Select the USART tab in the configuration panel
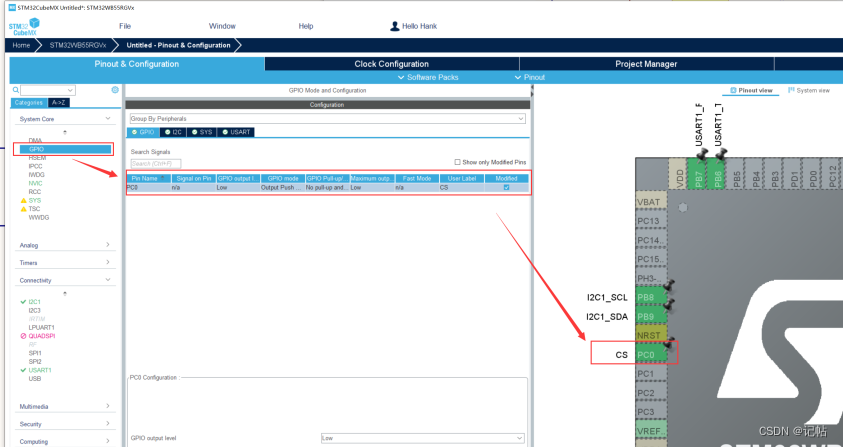Viewport: 843px width, 447px height. point(236,132)
